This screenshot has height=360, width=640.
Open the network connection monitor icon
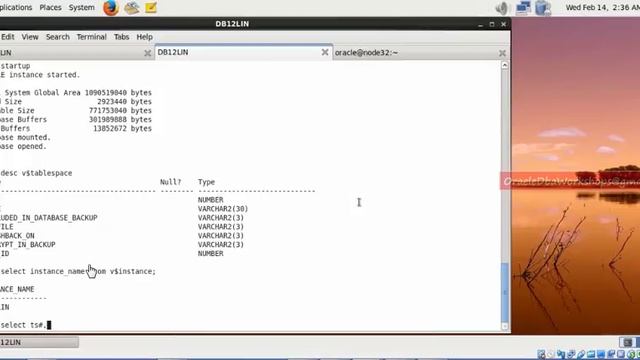coord(523,8)
